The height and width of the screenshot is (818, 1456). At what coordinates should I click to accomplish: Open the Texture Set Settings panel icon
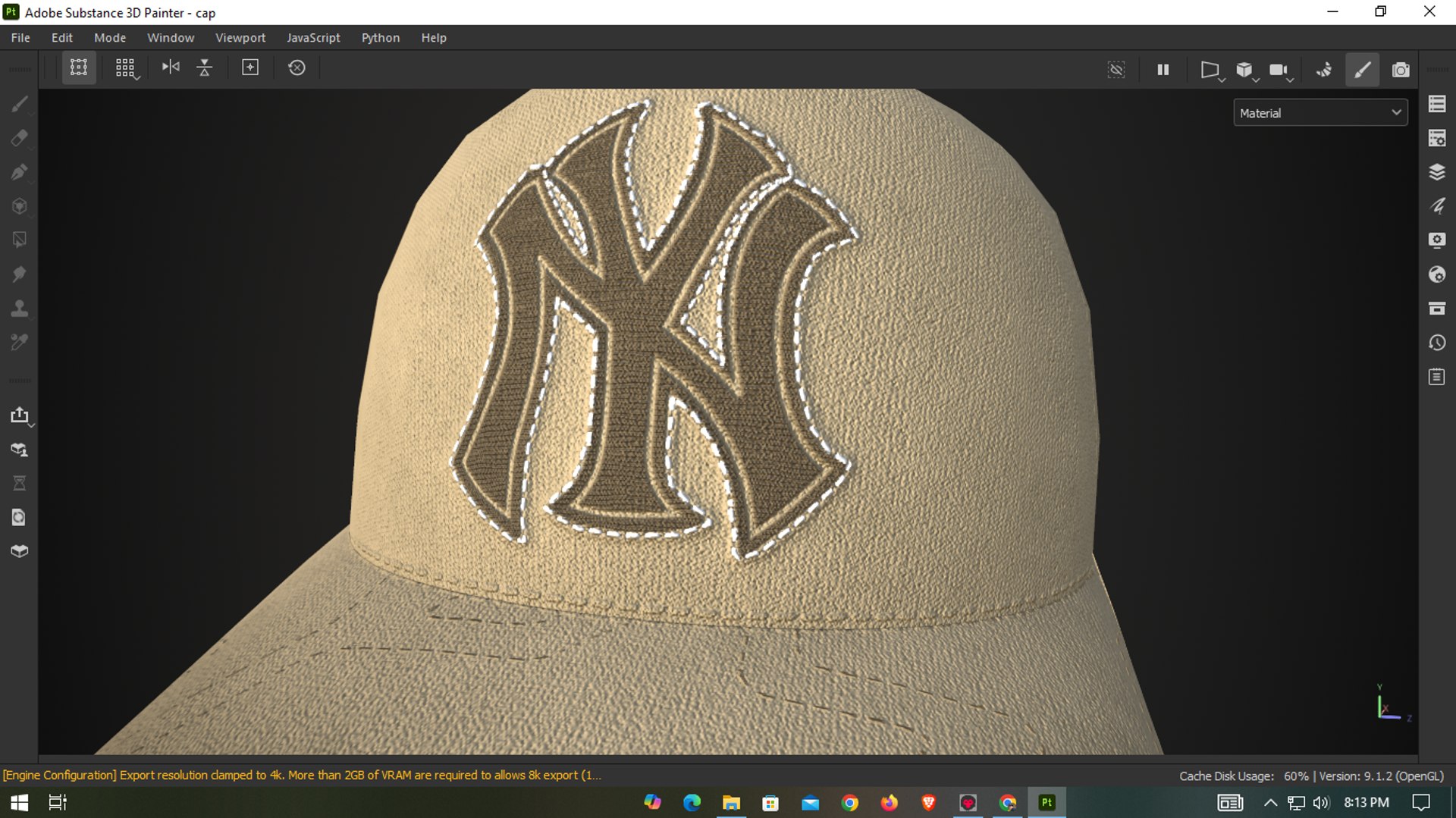point(1437,138)
